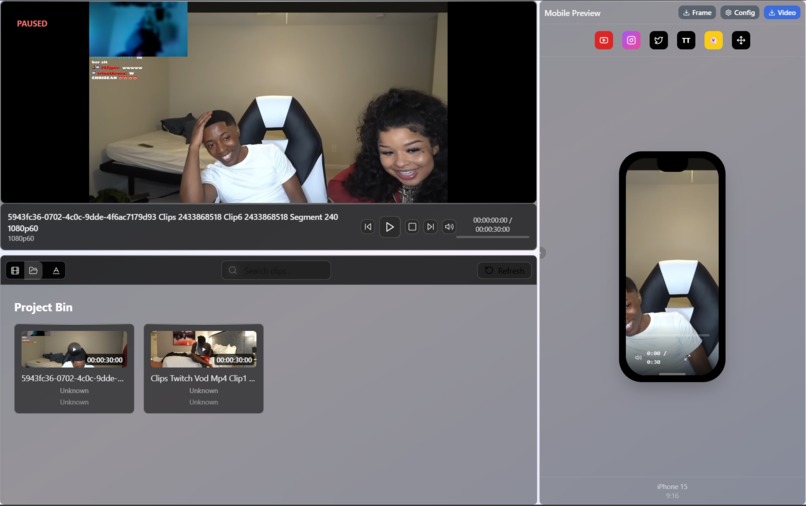Screen dimensions: 806x506
Task: Switch to film-strip clips view
Action: pyautogui.click(x=15, y=270)
